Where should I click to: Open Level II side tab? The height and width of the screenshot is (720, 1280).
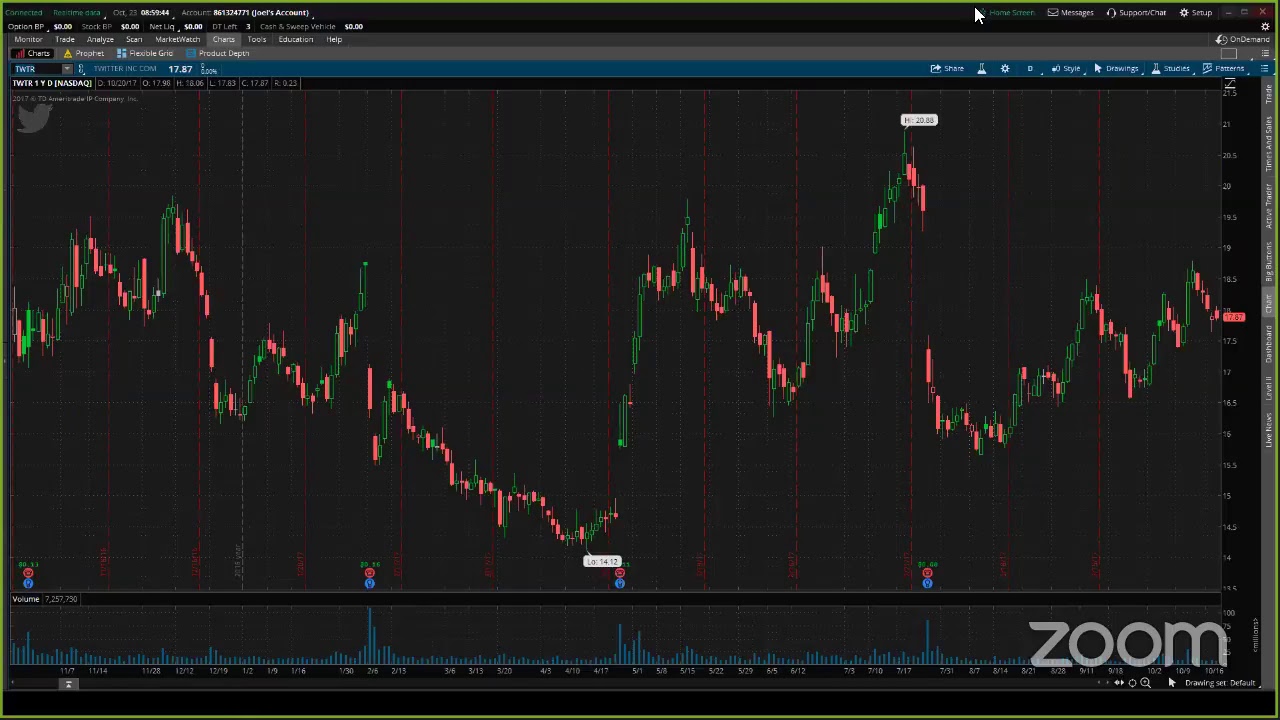tap(1269, 387)
